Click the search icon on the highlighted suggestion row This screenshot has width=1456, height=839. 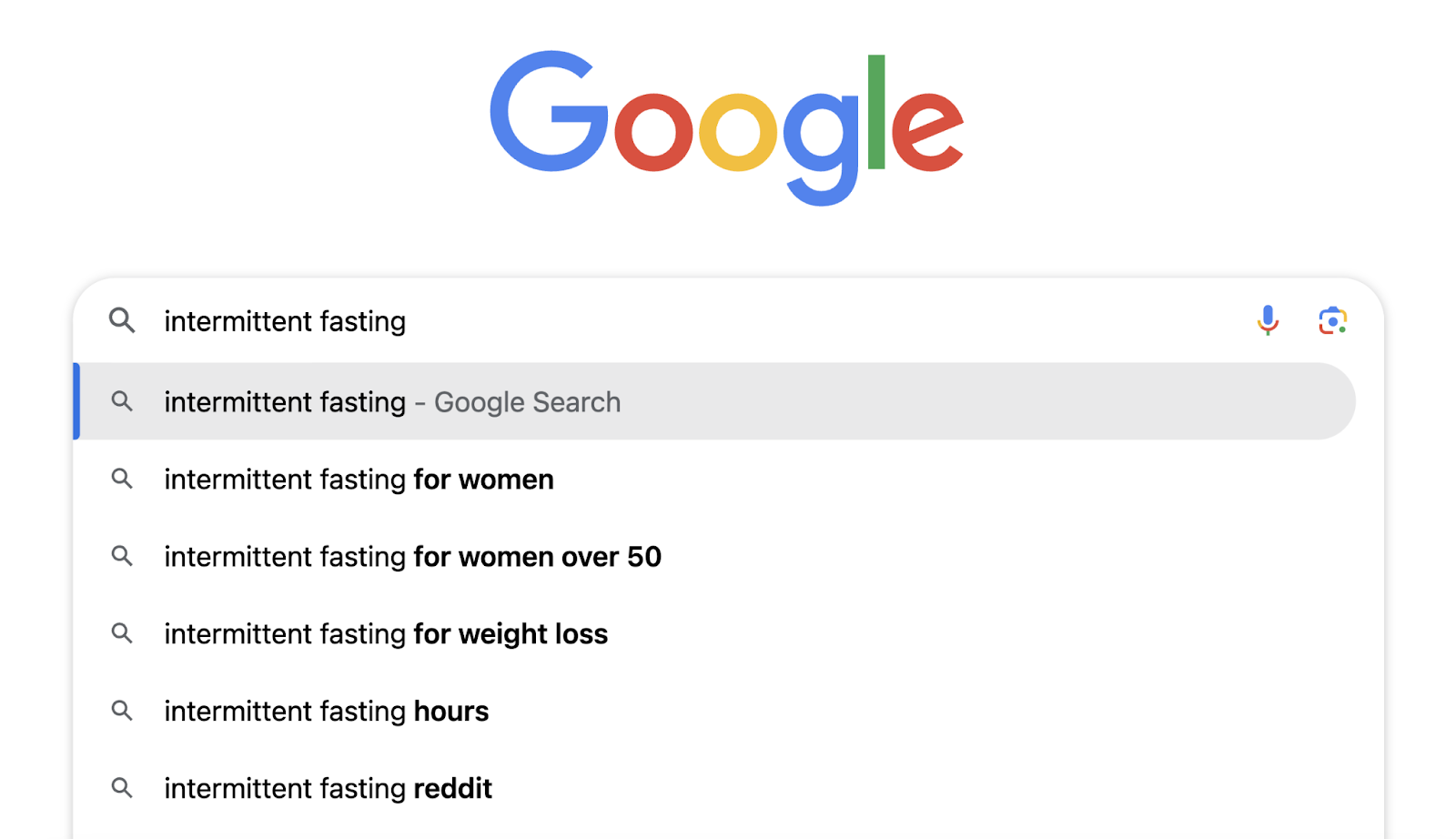122,401
